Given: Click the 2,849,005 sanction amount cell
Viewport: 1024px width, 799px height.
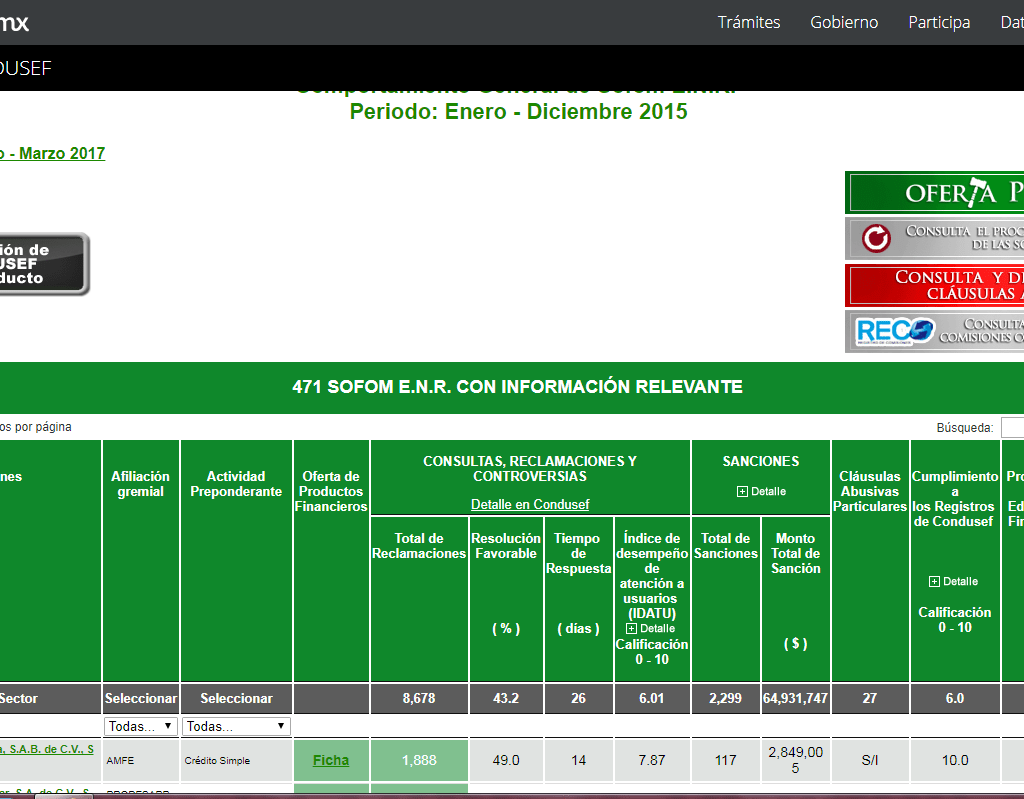Looking at the screenshot, I should tap(795, 760).
